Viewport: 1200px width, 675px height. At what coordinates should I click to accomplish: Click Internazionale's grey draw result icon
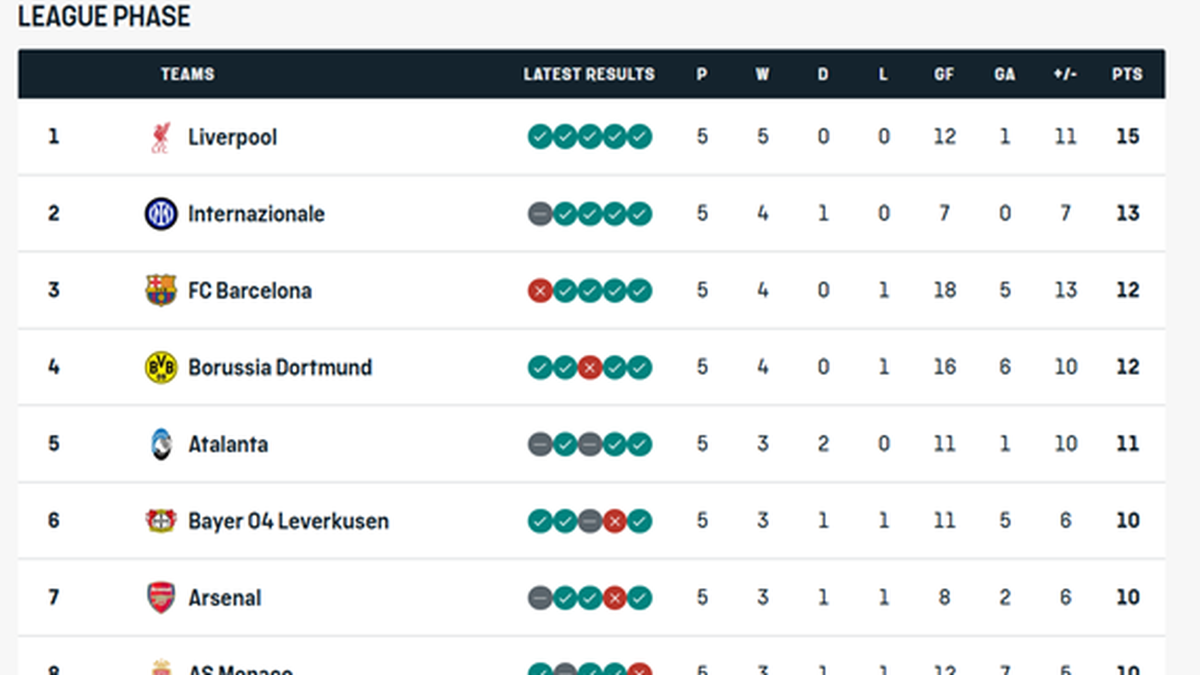(x=540, y=214)
